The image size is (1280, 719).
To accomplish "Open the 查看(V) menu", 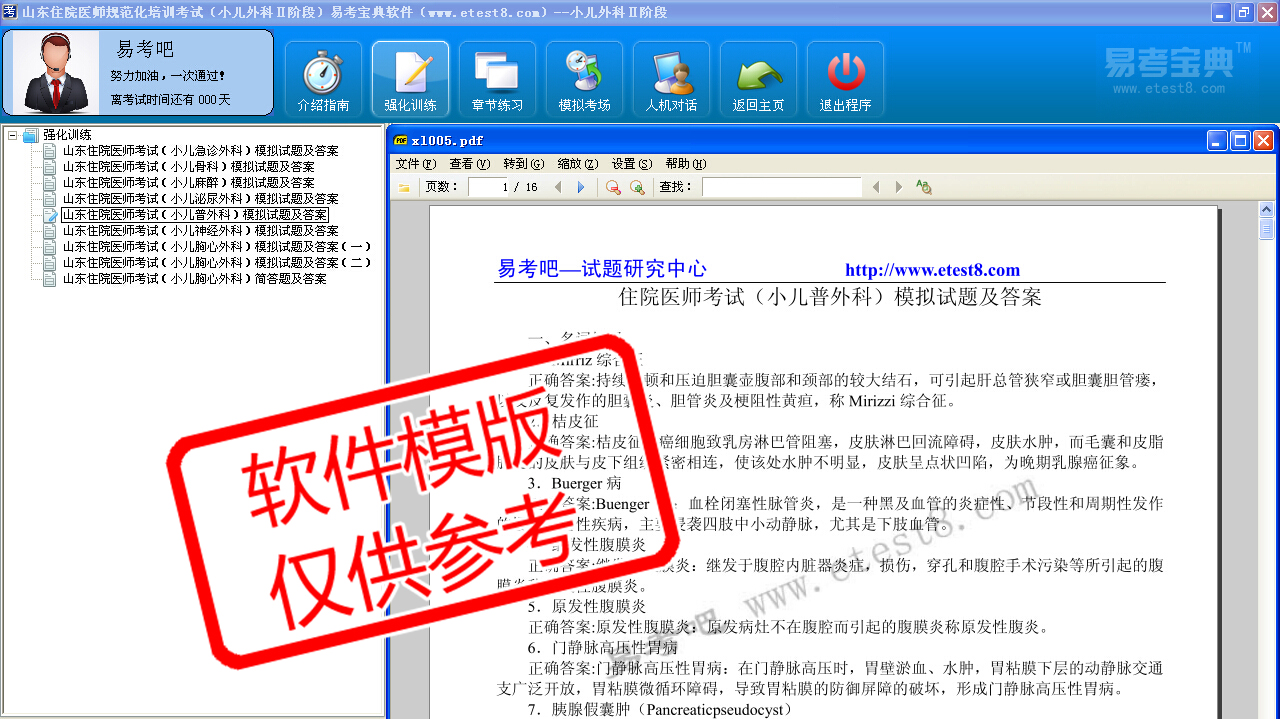I will pyautogui.click(x=470, y=164).
